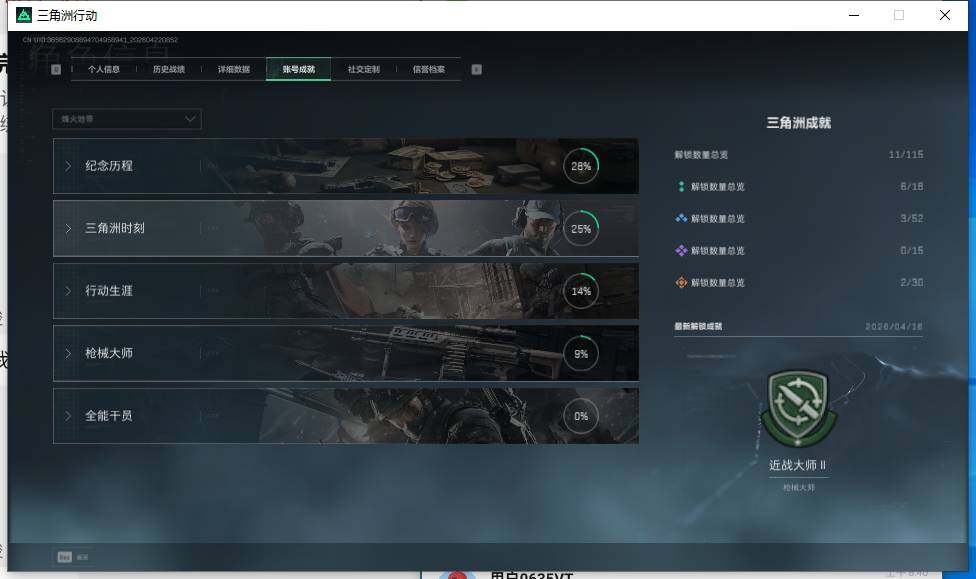Click the 0/15 count value
Viewport: 976px width, 579px height.
coord(911,250)
